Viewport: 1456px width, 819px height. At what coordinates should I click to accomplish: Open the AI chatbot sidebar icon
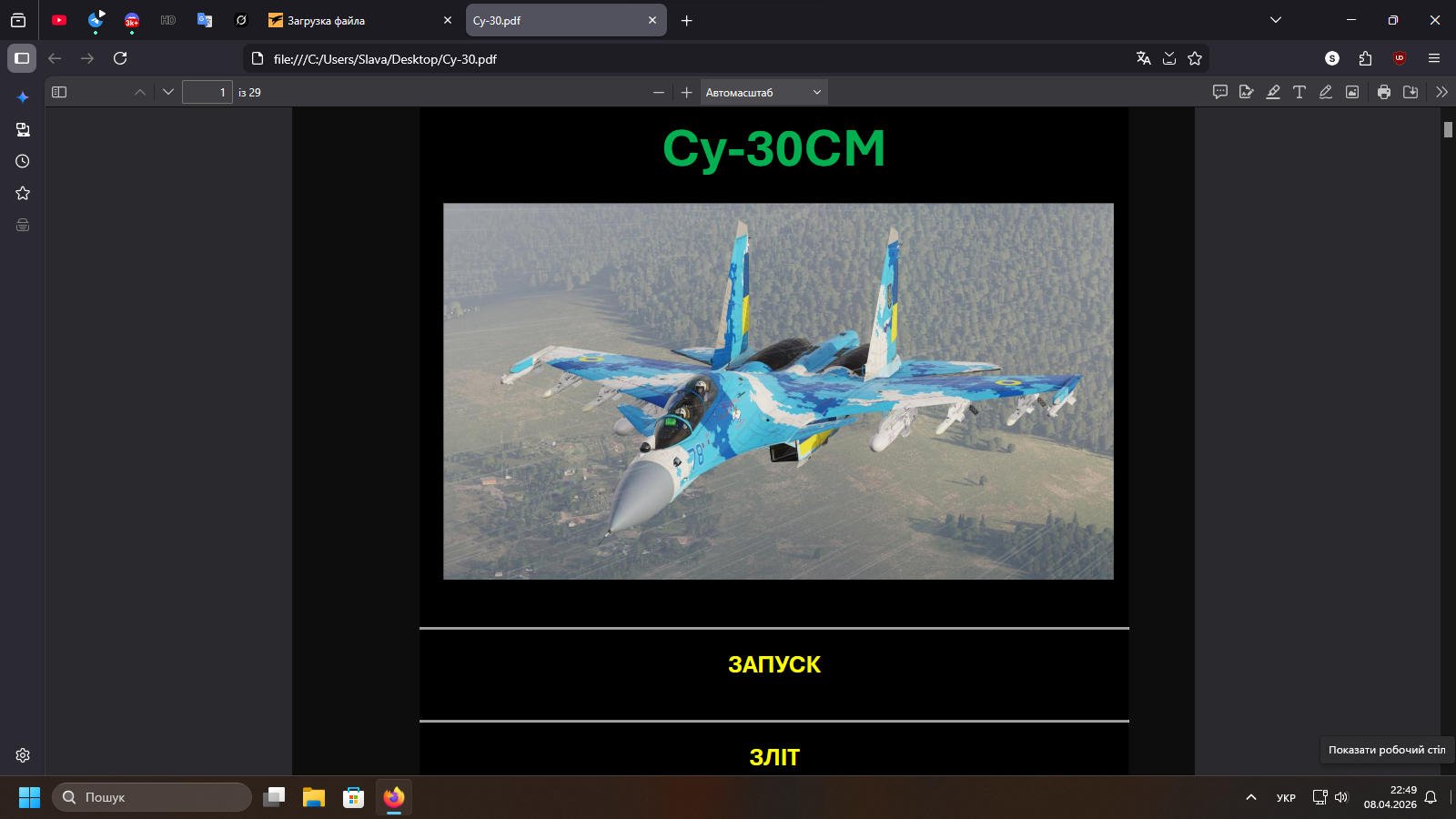point(23,97)
